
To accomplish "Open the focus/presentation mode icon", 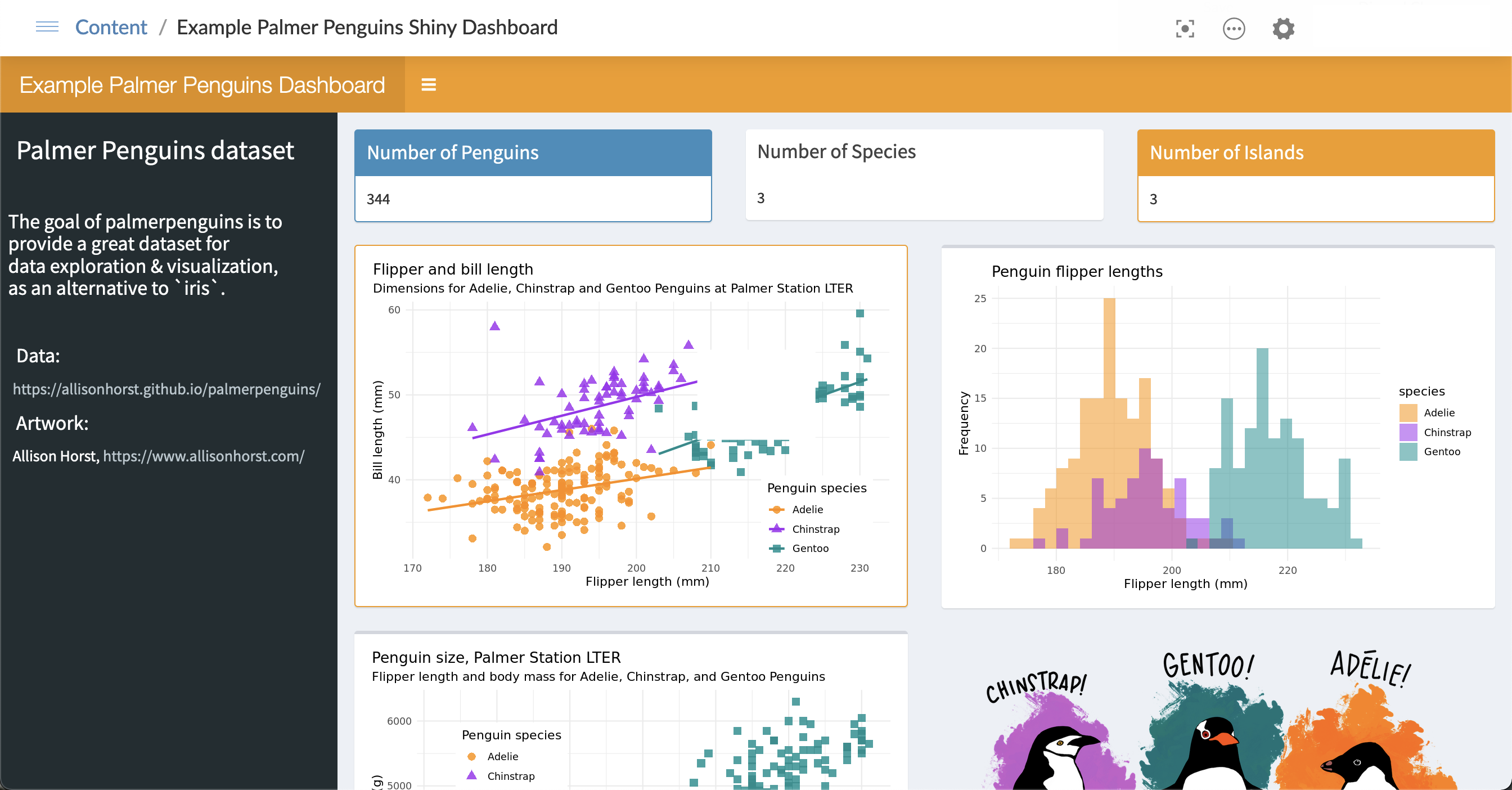I will pos(1184,27).
